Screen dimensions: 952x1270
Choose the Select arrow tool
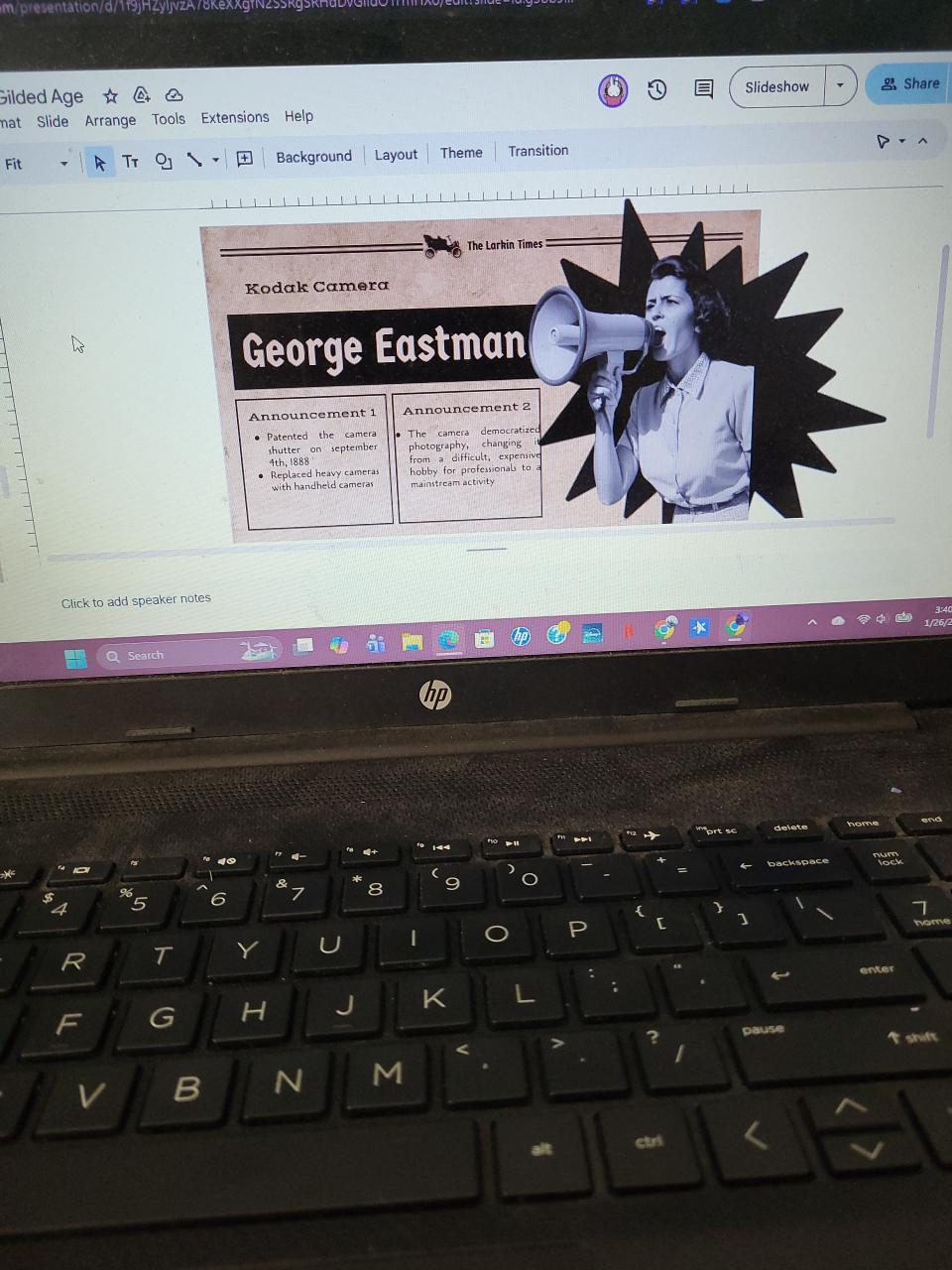99,163
